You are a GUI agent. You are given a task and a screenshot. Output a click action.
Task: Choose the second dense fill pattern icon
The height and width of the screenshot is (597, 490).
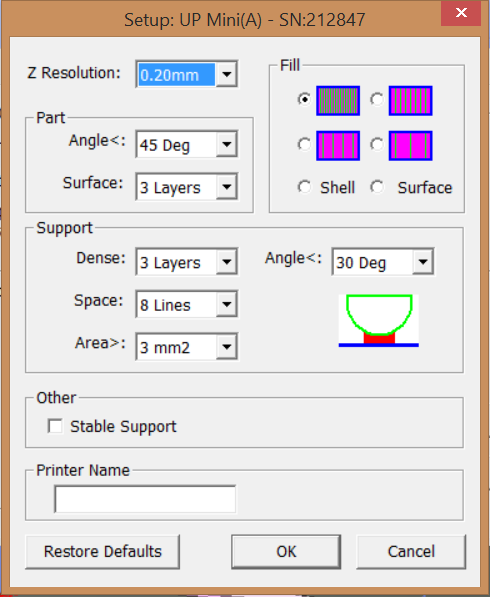tap(410, 101)
